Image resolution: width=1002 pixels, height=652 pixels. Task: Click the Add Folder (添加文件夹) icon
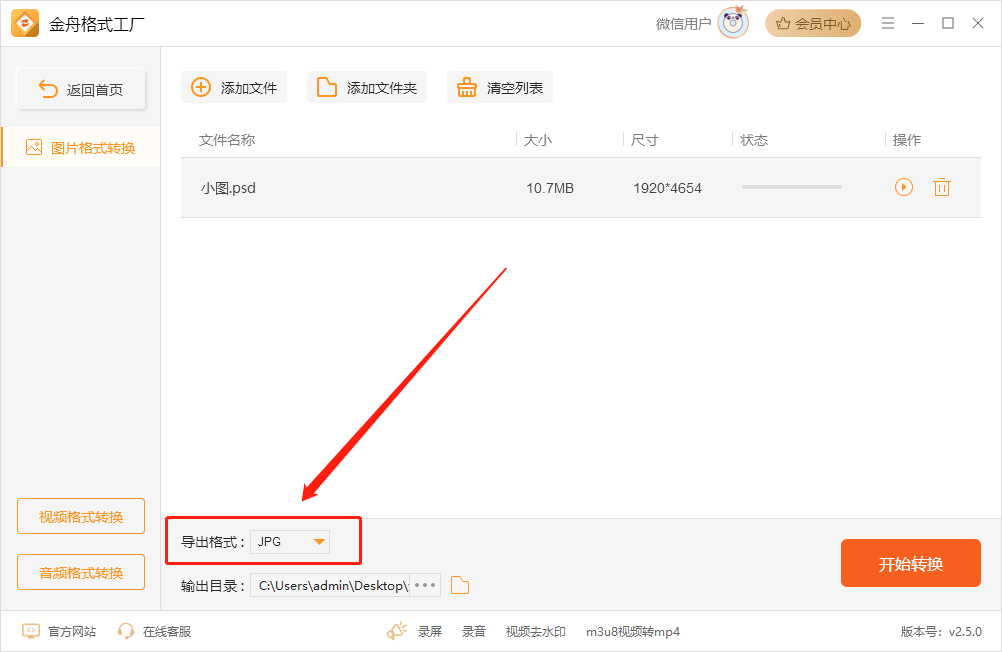(326, 87)
